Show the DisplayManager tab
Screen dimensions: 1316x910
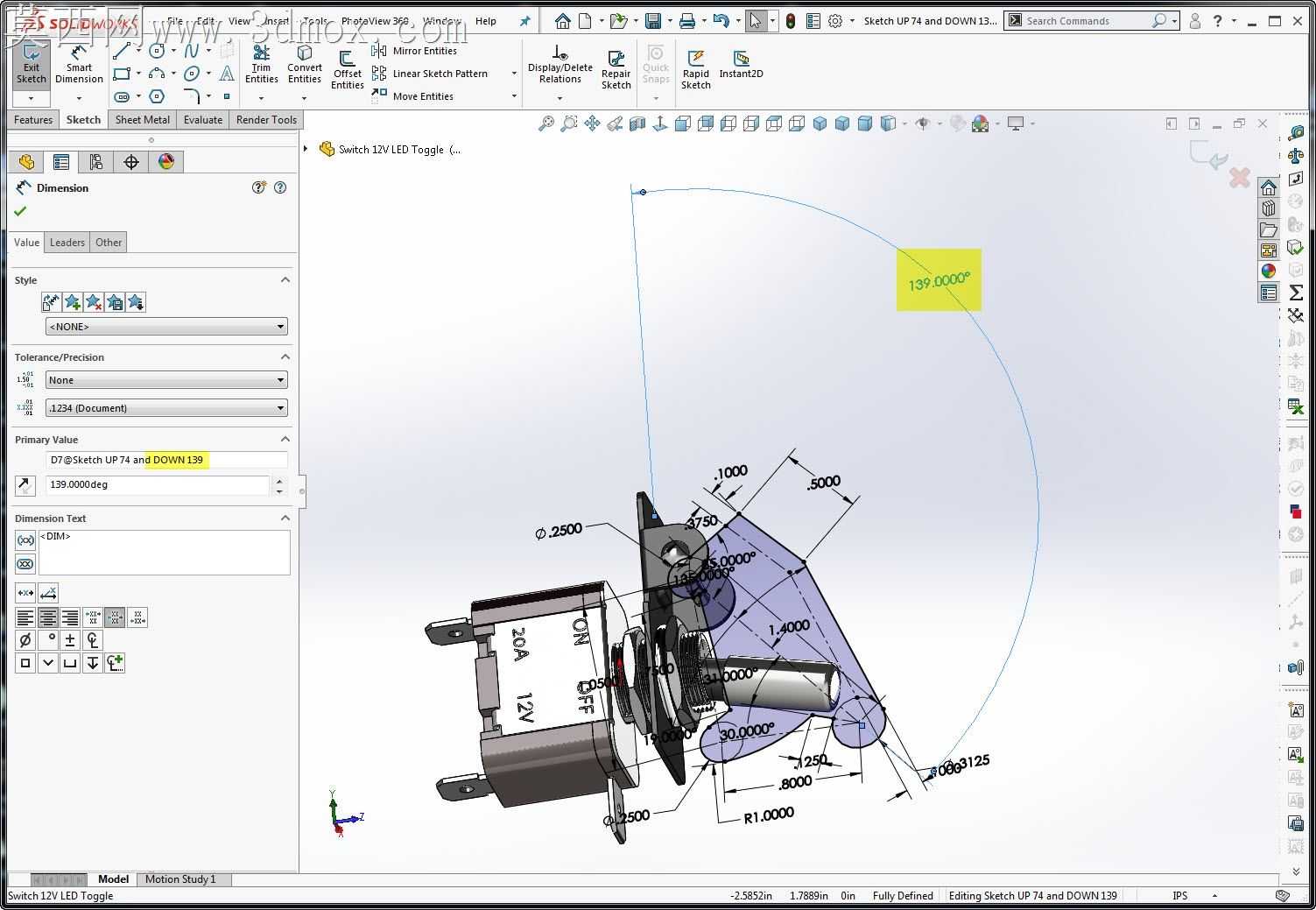(x=166, y=162)
